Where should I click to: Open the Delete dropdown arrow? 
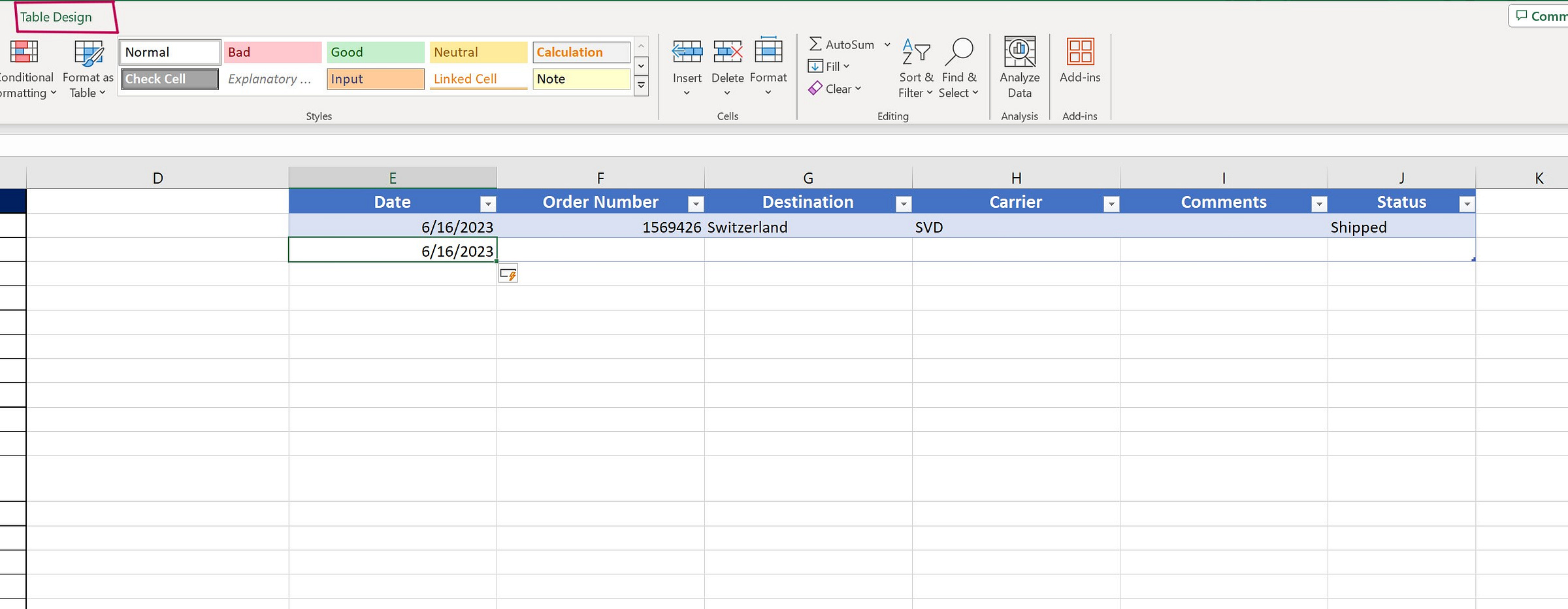(x=727, y=93)
